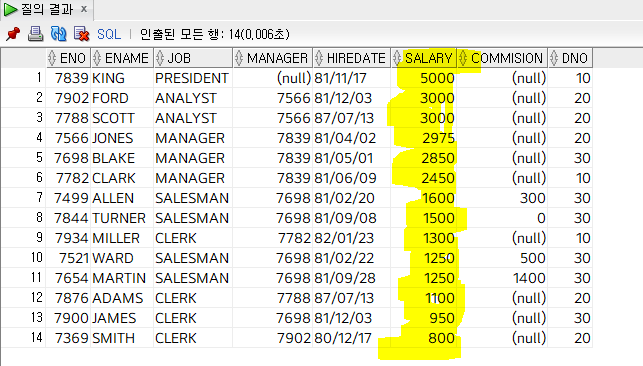Click the delete row red X icon
This screenshot has height=366, width=643.
click(81, 34)
